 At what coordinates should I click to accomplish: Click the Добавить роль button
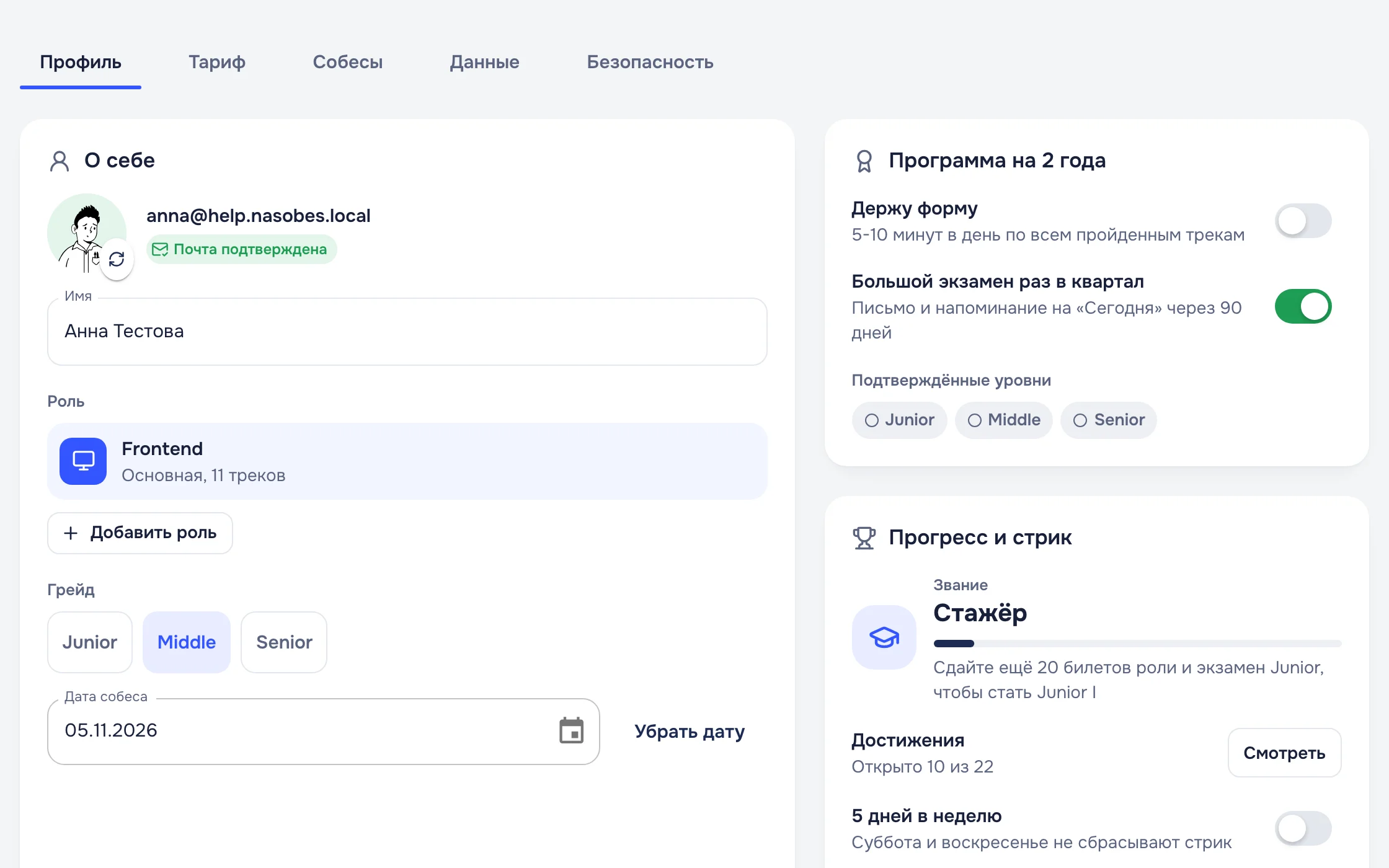[140, 533]
